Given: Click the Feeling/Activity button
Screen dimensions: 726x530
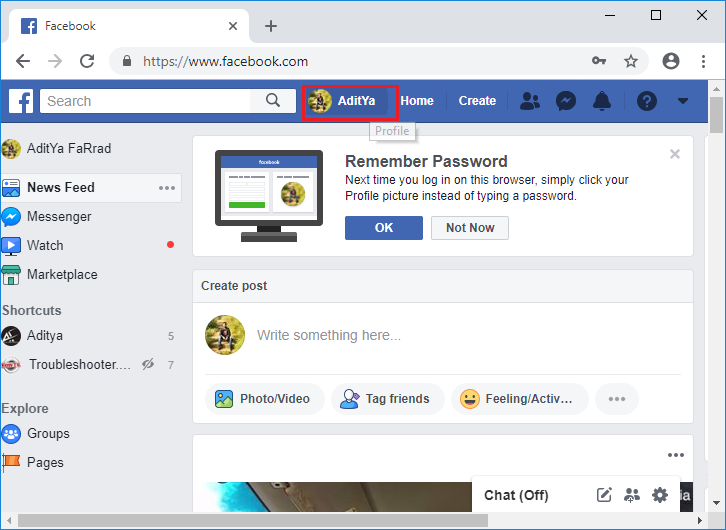Looking at the screenshot, I should (519, 399).
